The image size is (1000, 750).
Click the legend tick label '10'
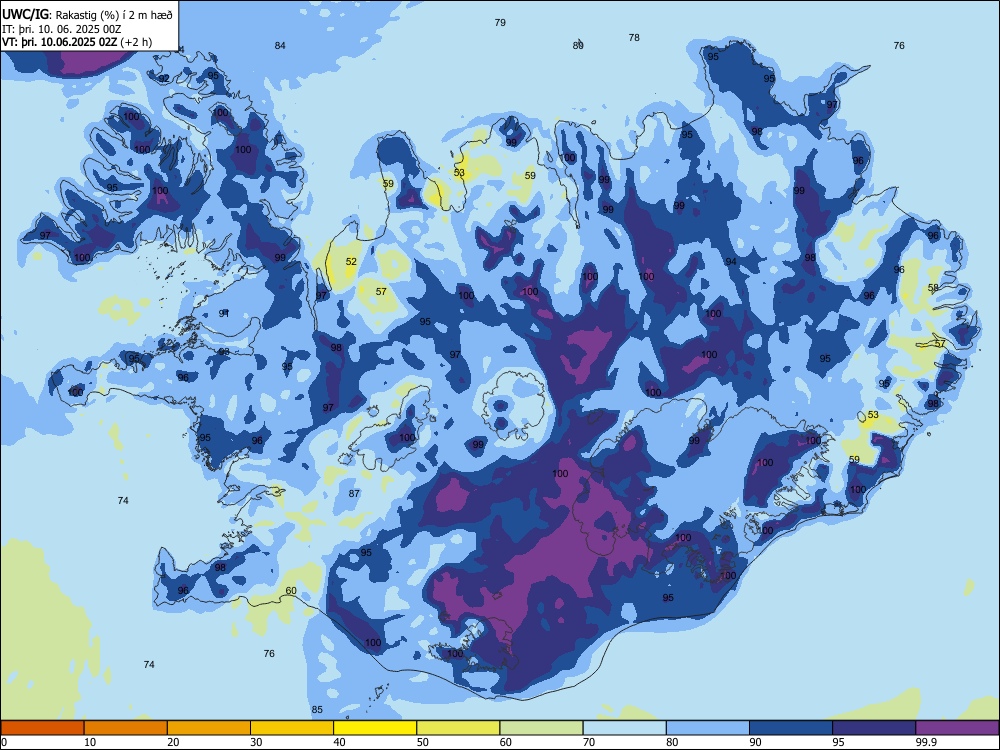point(90,742)
